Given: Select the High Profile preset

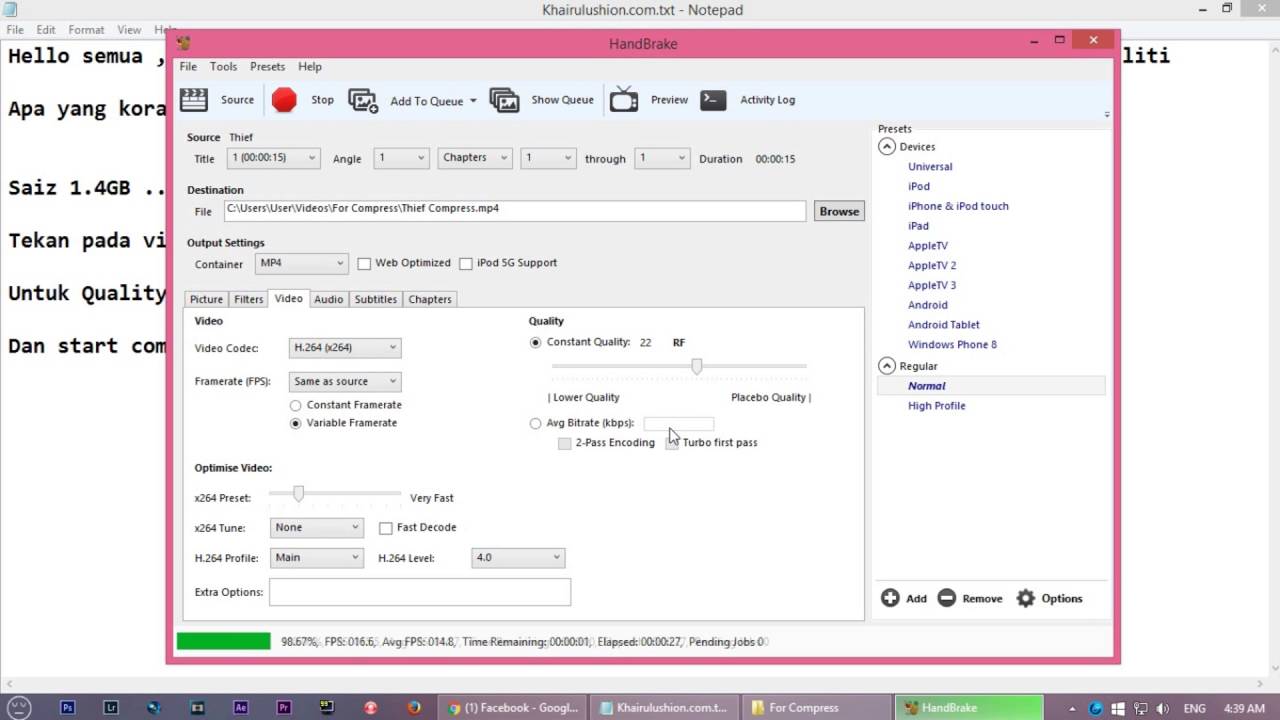Looking at the screenshot, I should coord(937,406).
